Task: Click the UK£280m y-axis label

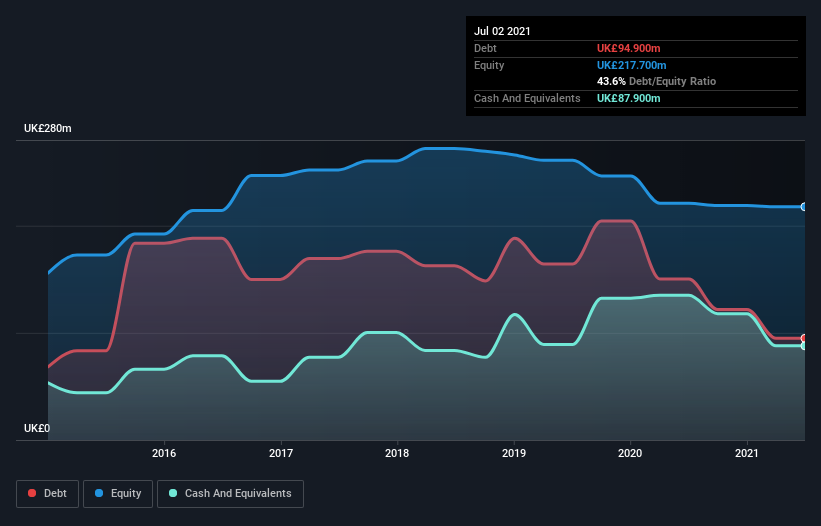Action: (x=48, y=128)
